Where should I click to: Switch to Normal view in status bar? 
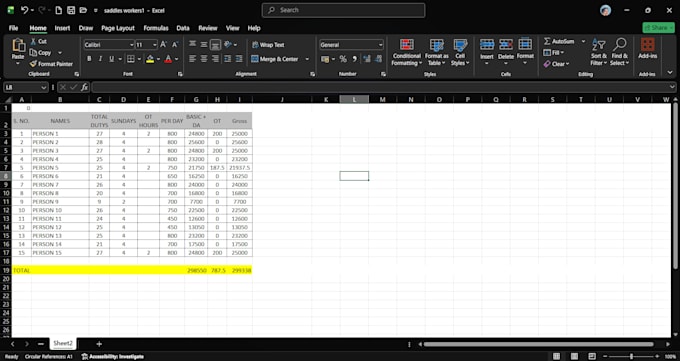coord(556,356)
